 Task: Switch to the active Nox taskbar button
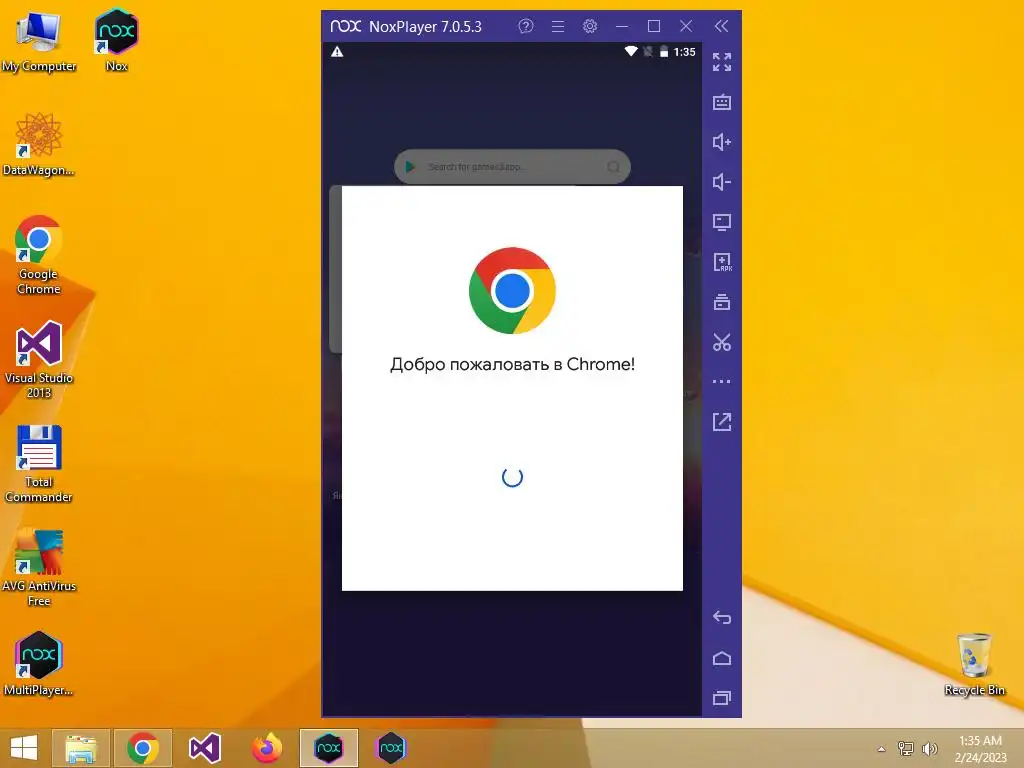coord(328,748)
